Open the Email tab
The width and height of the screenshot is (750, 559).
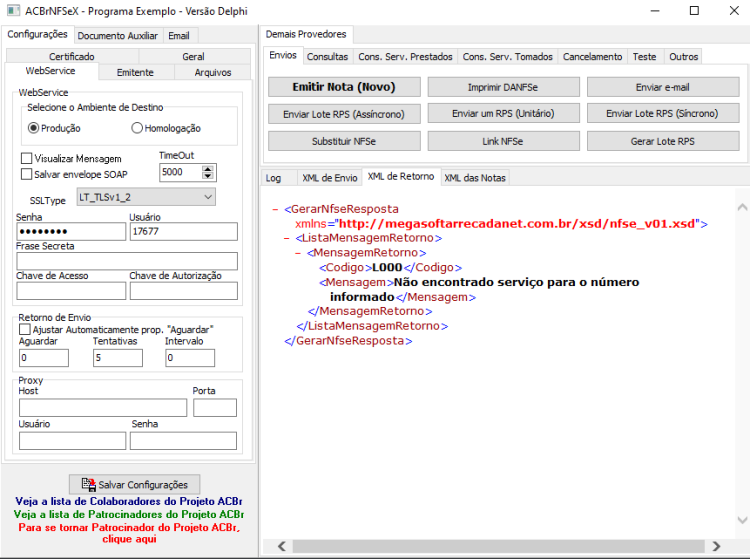(x=179, y=36)
